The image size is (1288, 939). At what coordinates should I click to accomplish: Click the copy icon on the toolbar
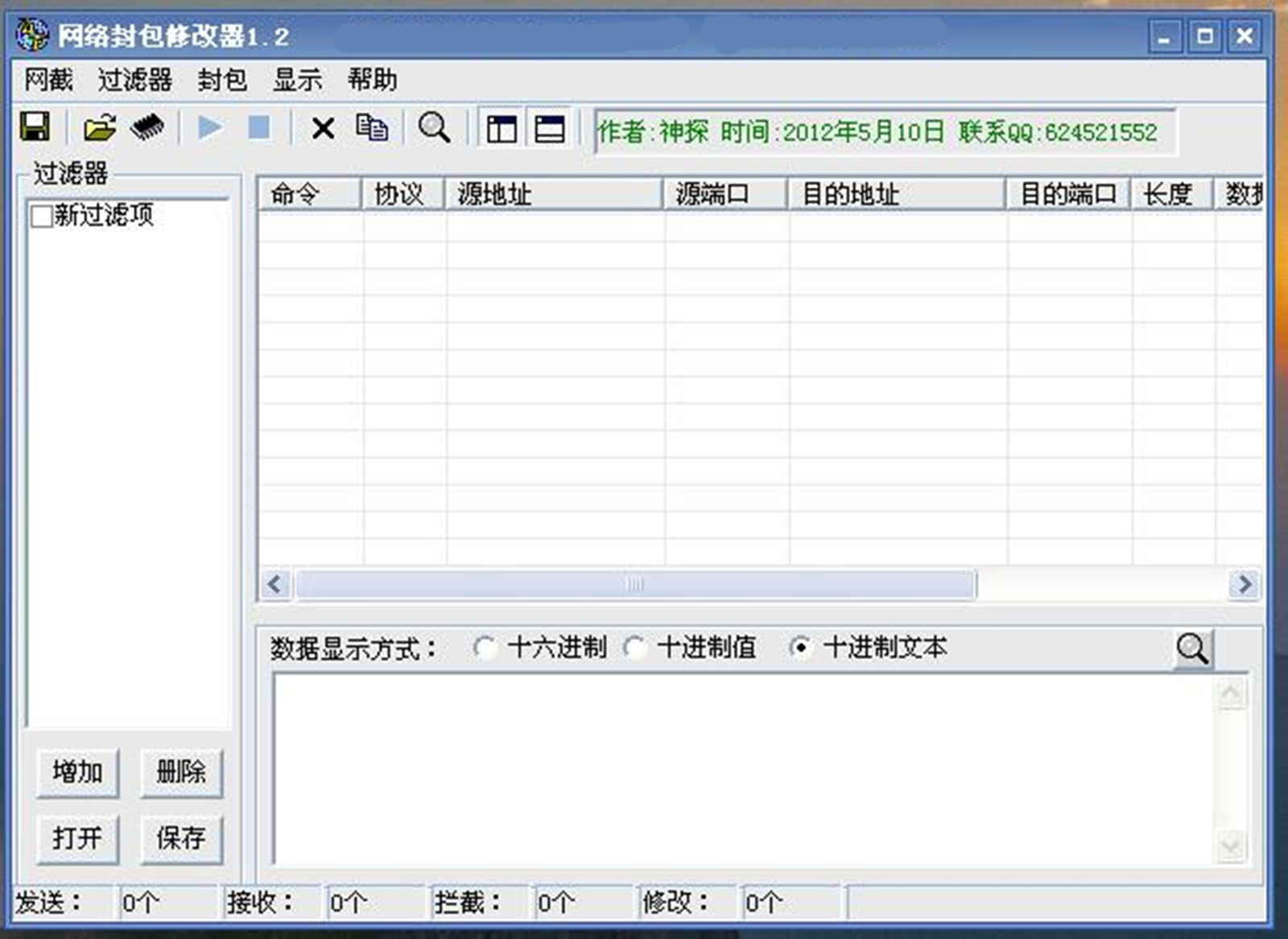pyautogui.click(x=373, y=127)
